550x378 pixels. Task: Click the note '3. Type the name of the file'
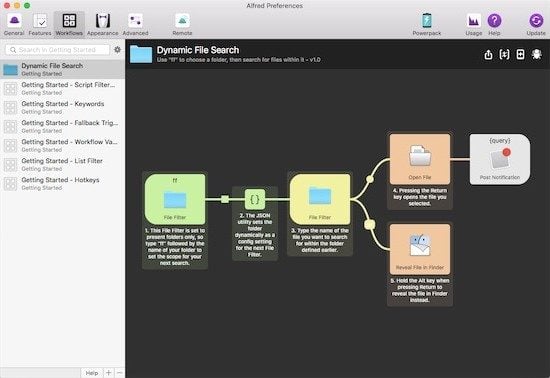click(x=320, y=241)
